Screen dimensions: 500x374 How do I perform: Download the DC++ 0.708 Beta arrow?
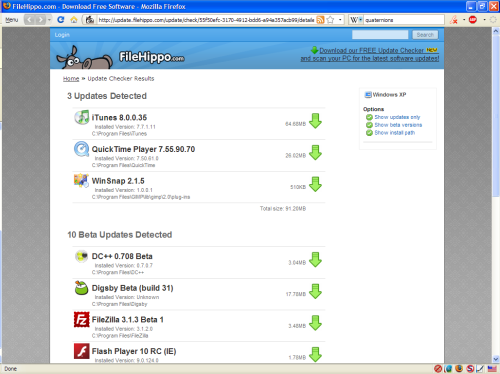pos(315,259)
